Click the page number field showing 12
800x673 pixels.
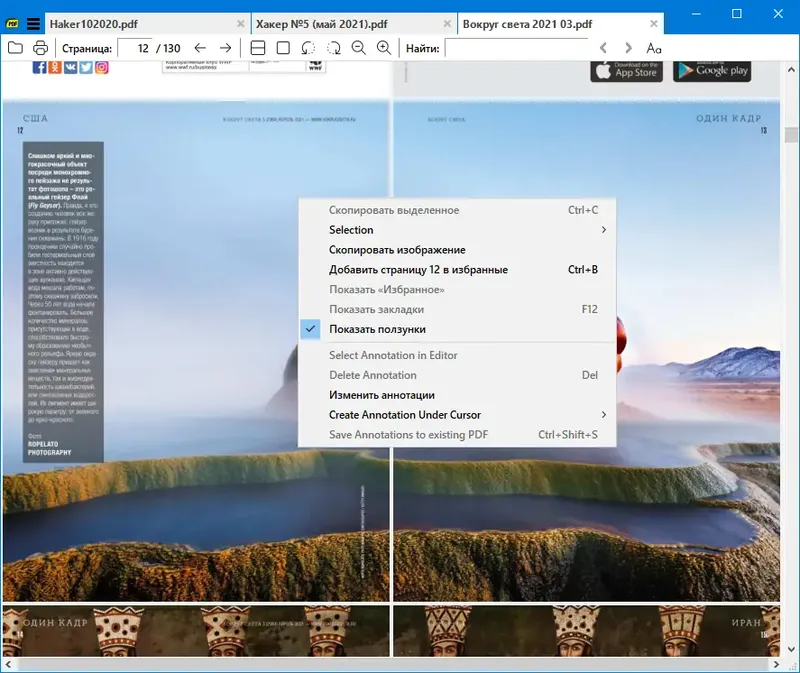click(135, 48)
